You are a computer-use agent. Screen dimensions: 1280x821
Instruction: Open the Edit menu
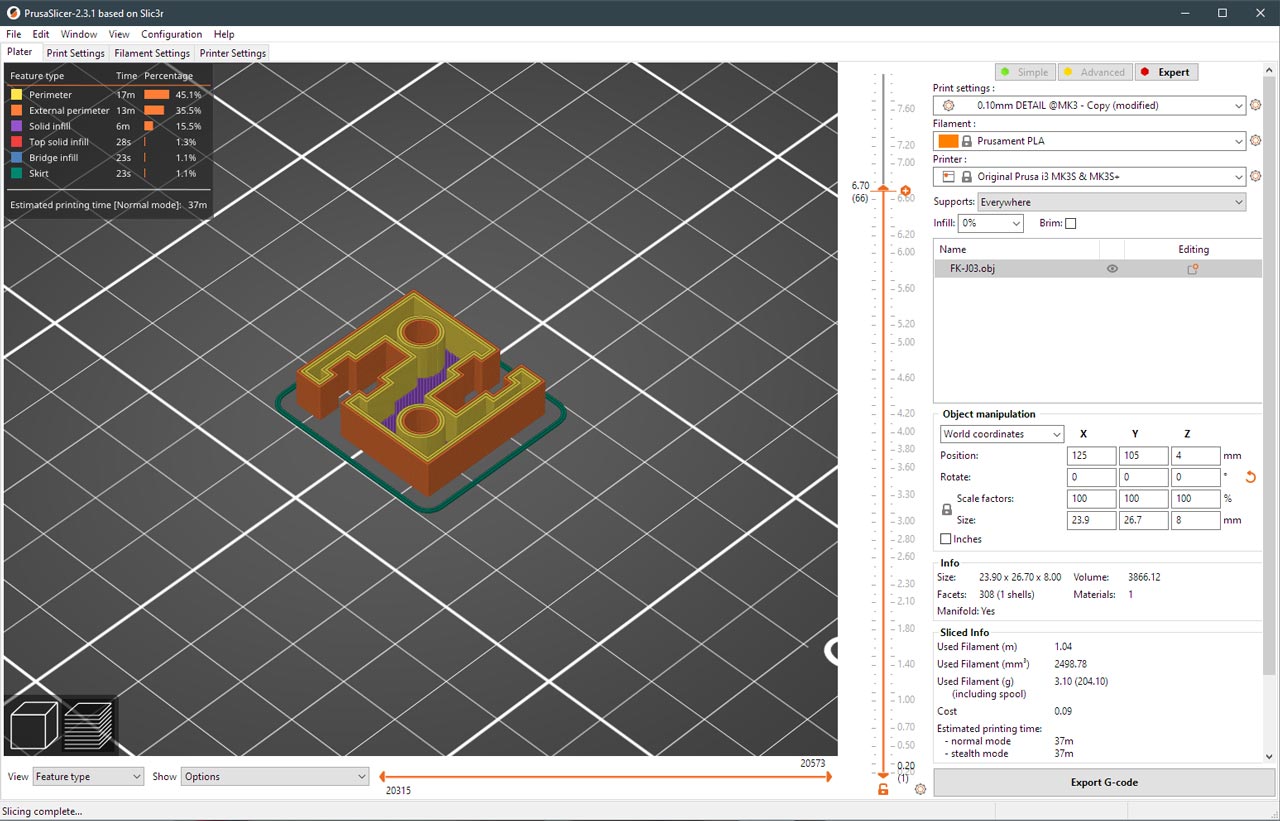(x=41, y=34)
